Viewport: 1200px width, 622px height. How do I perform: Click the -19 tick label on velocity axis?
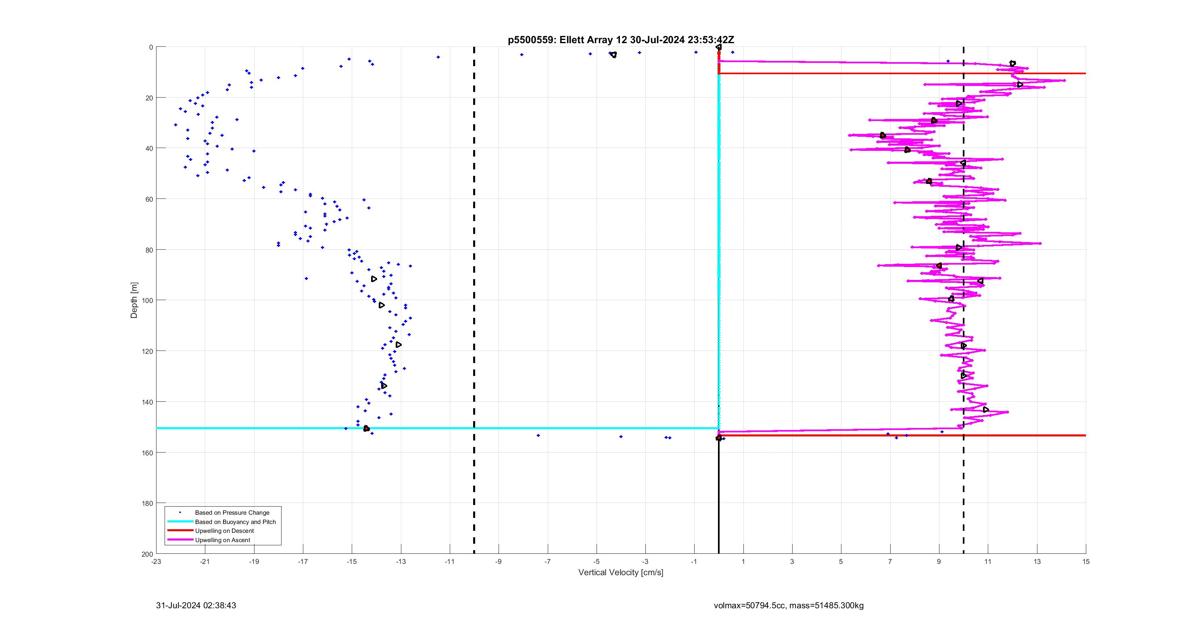(x=254, y=561)
